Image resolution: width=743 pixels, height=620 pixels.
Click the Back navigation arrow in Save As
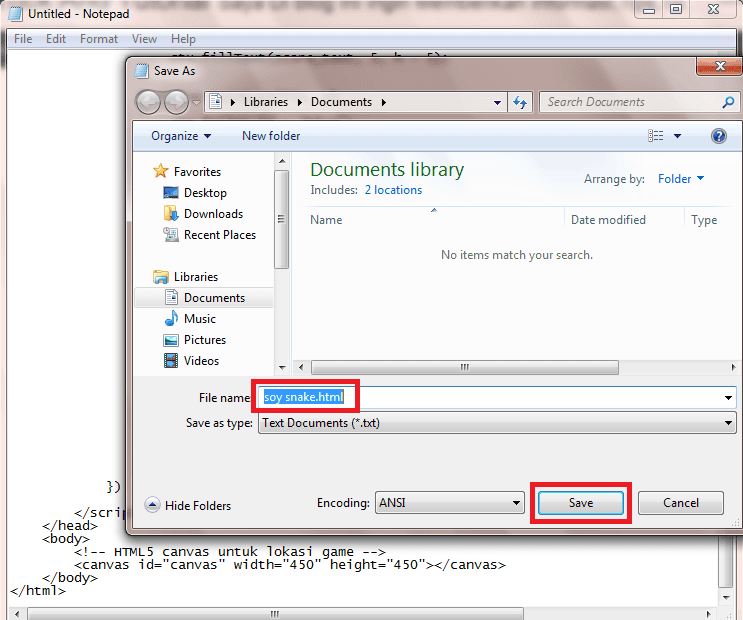tap(148, 102)
